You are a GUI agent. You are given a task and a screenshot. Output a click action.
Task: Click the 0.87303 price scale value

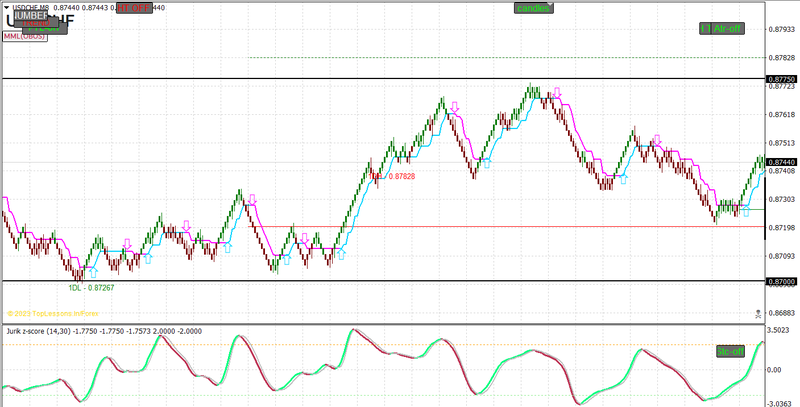click(x=782, y=199)
